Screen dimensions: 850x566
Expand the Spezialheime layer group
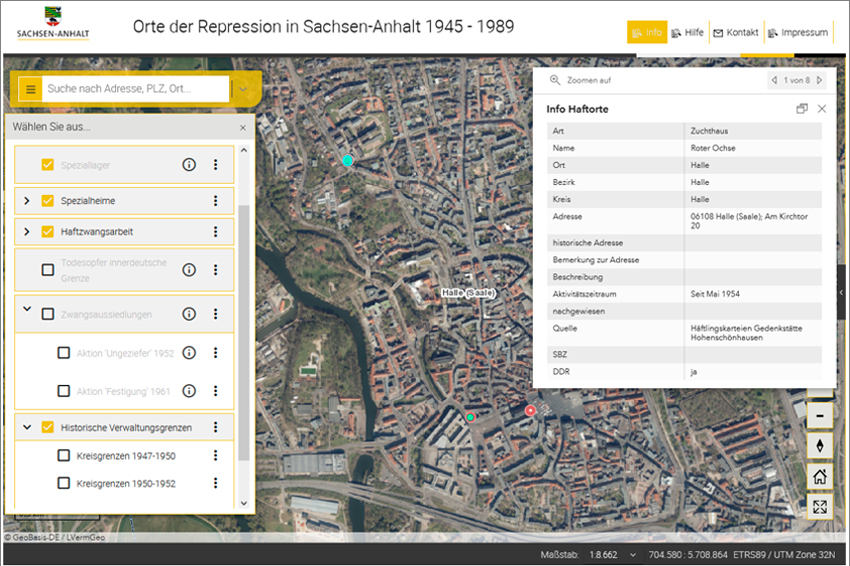coord(27,201)
